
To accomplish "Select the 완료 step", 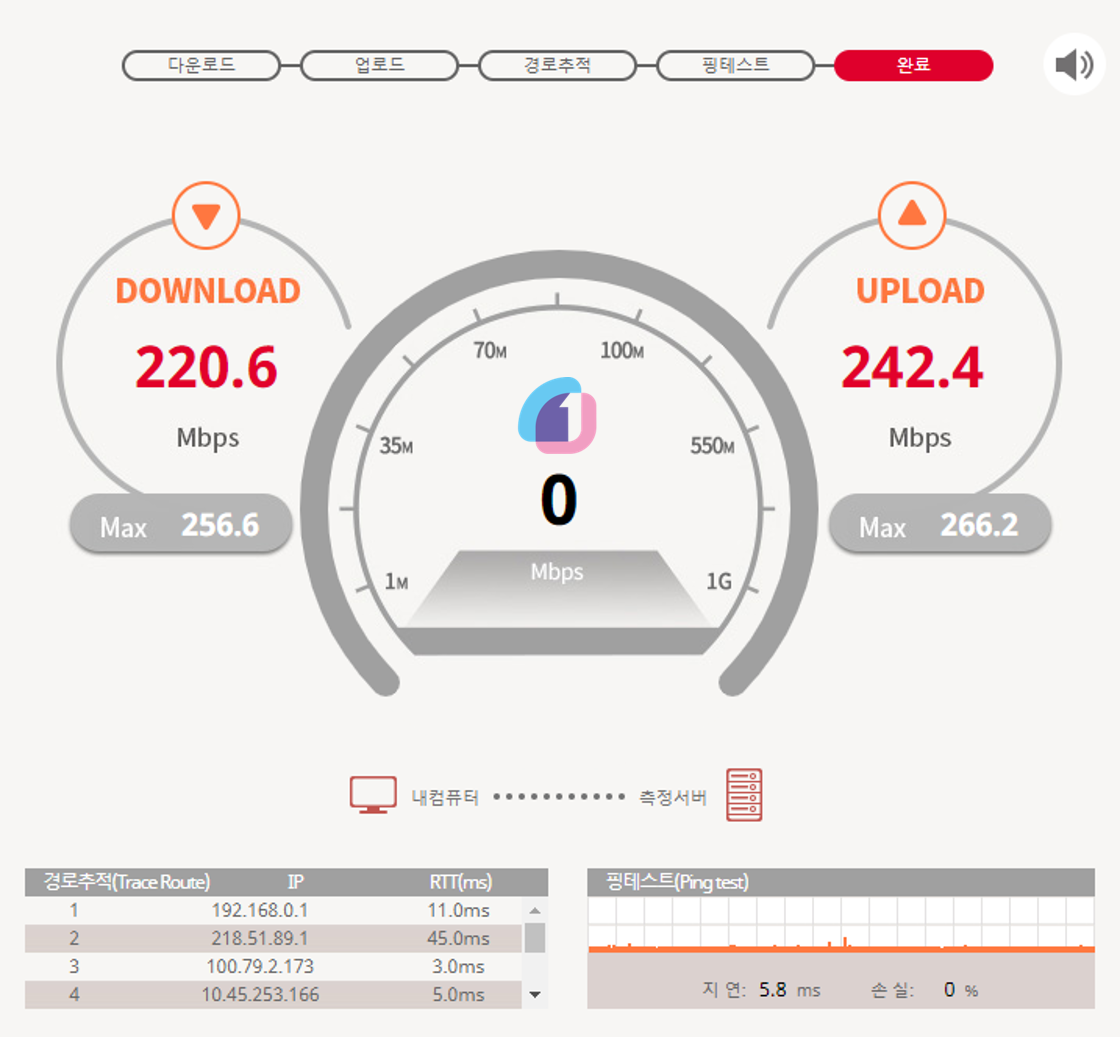I will [914, 65].
